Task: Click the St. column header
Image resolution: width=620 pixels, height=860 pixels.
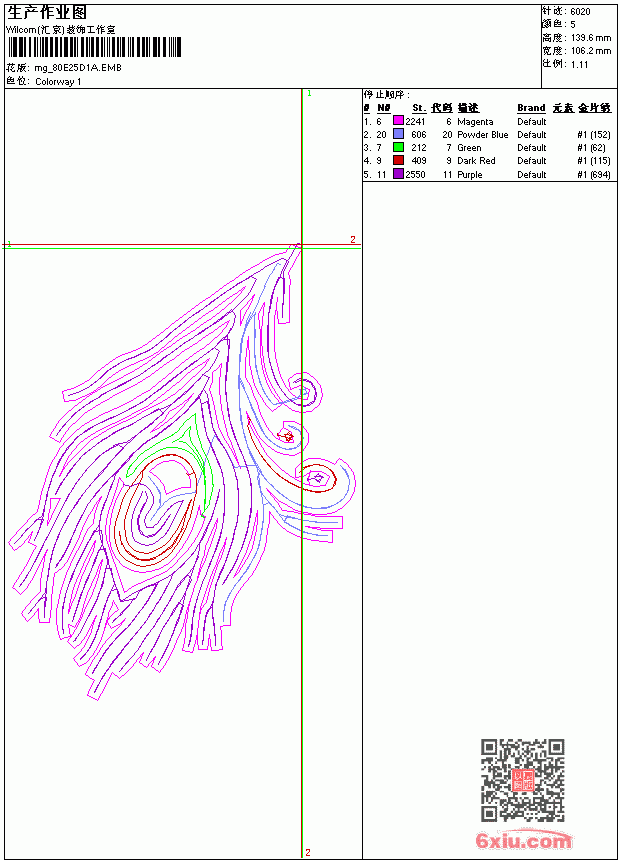Action: [x=419, y=108]
